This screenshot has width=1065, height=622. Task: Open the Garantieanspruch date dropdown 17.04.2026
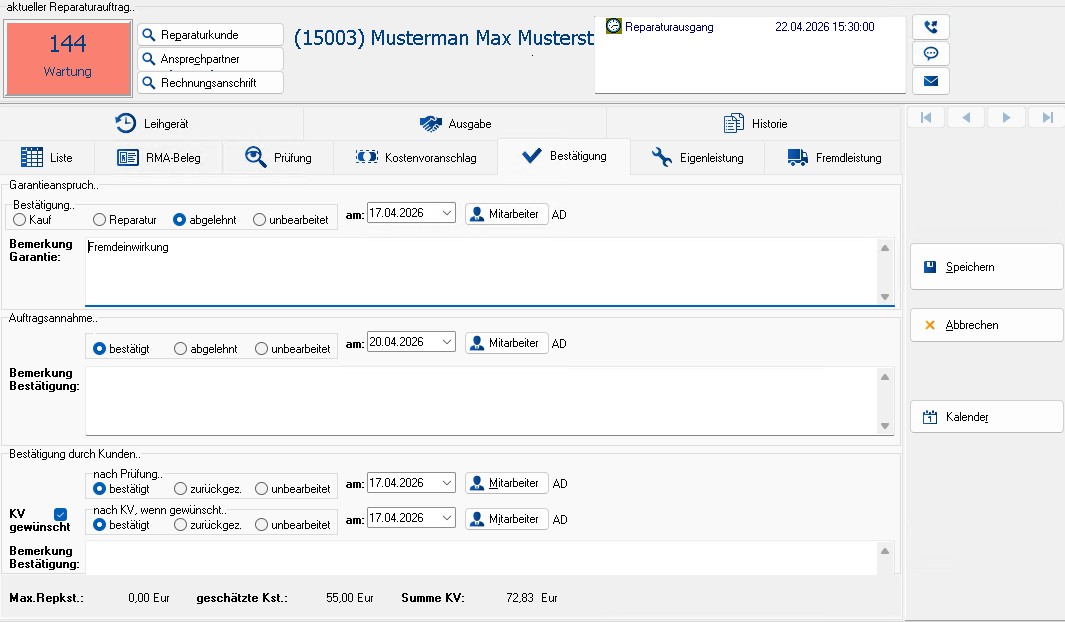tap(446, 213)
